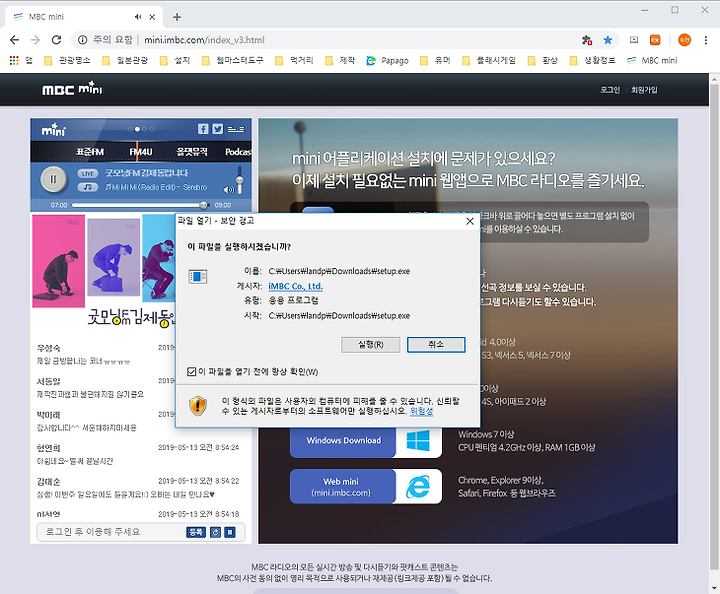This screenshot has height=594, width=720.
Task: Switch to the 올댓뮤직 channel tab
Action: tap(192, 151)
